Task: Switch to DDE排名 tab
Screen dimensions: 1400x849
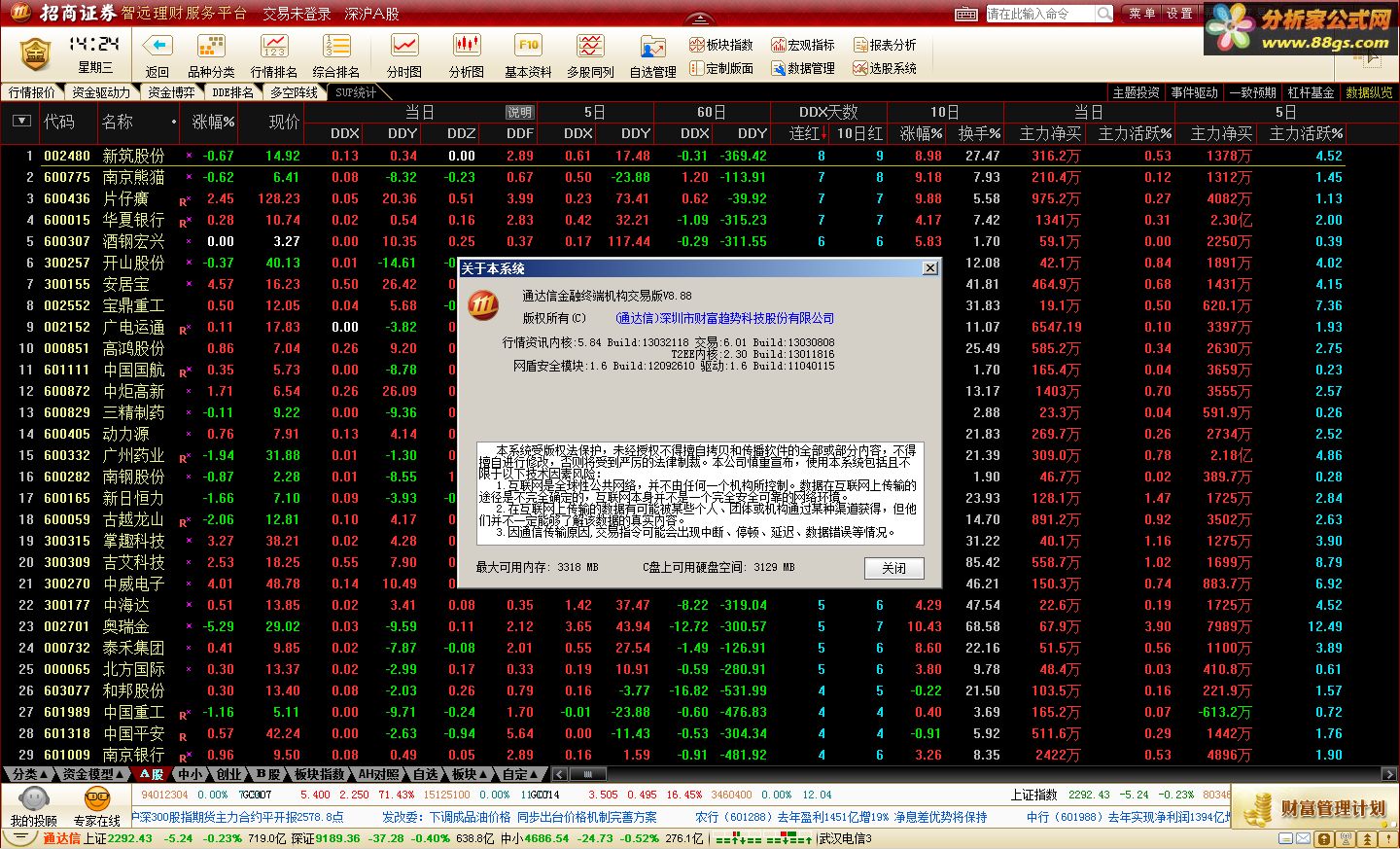Action: [232, 92]
